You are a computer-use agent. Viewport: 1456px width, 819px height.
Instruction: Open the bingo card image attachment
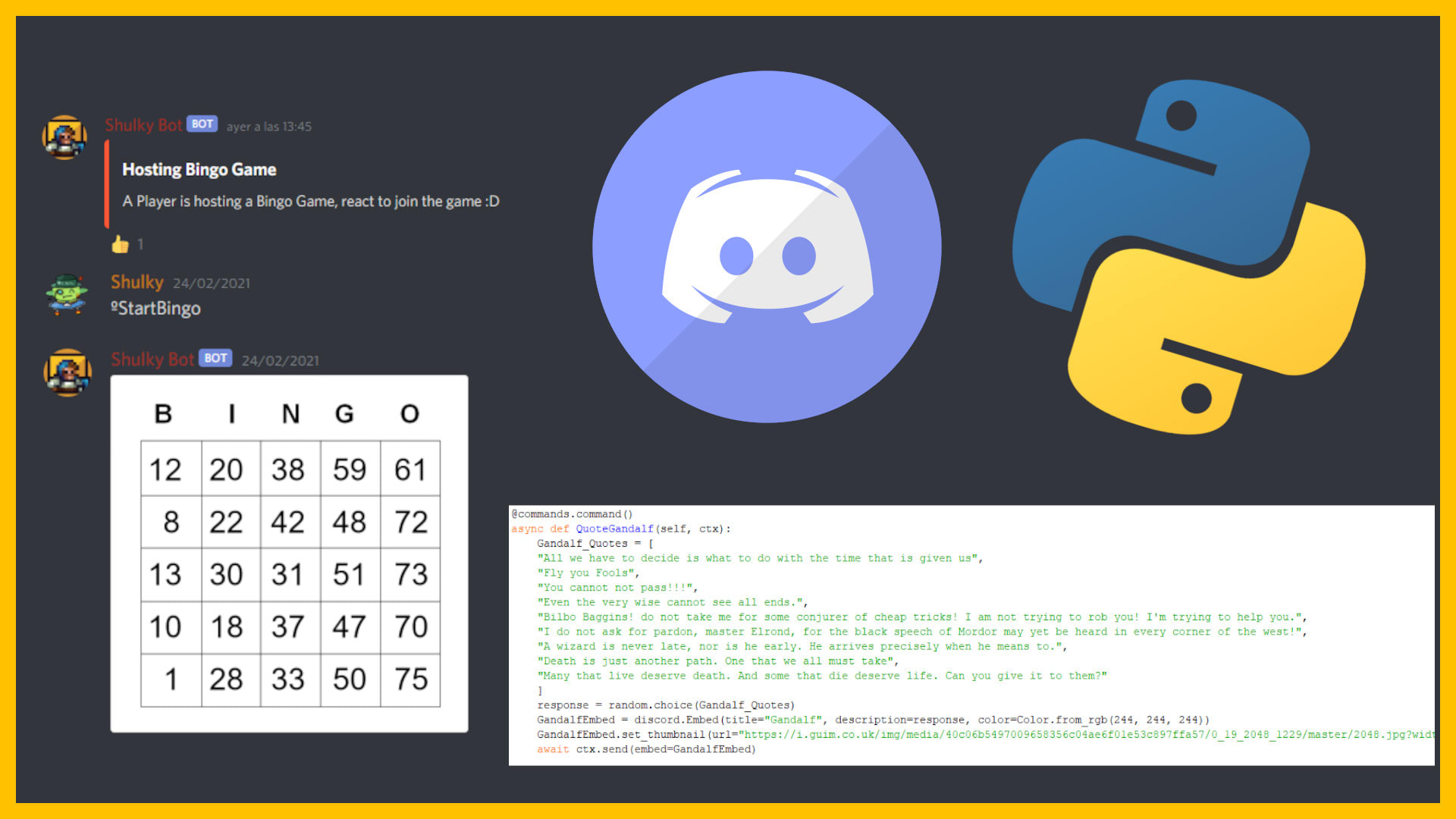point(290,554)
